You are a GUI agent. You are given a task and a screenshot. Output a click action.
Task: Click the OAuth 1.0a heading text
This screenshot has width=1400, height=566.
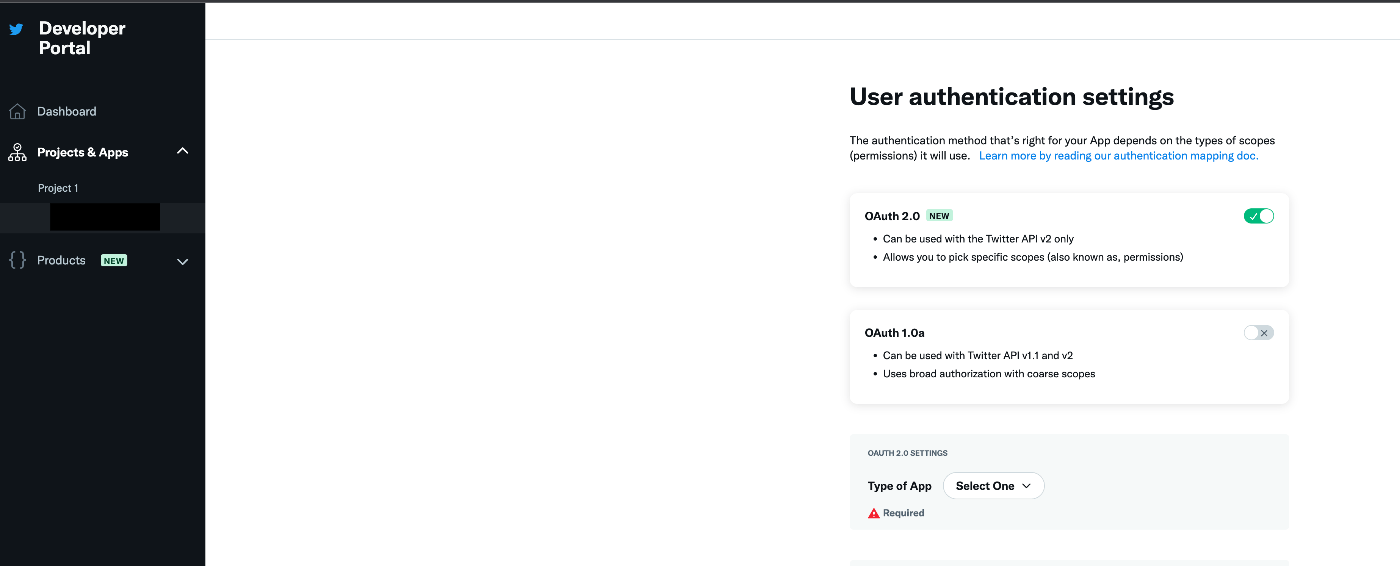[895, 333]
